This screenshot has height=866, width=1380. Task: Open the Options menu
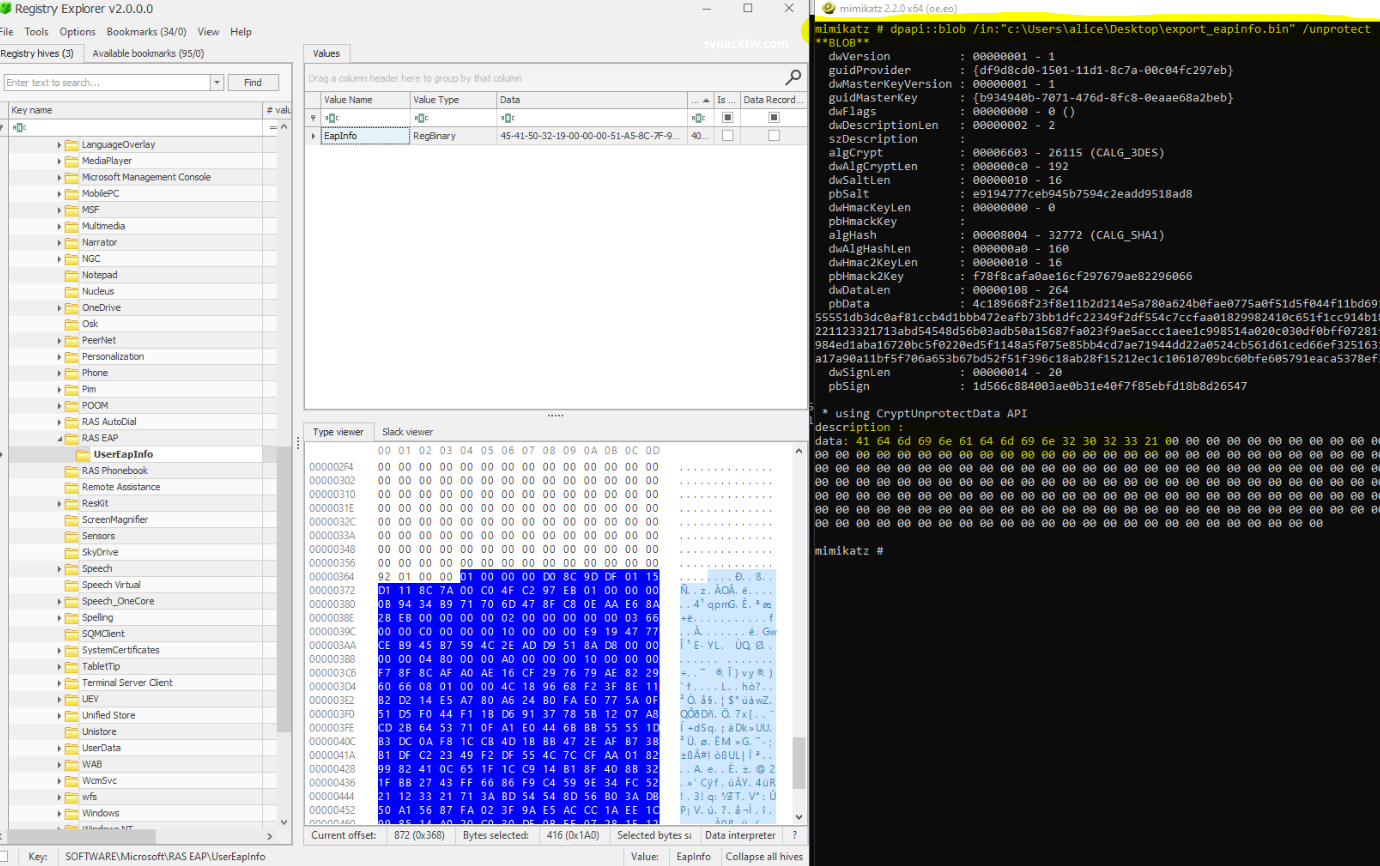[78, 32]
